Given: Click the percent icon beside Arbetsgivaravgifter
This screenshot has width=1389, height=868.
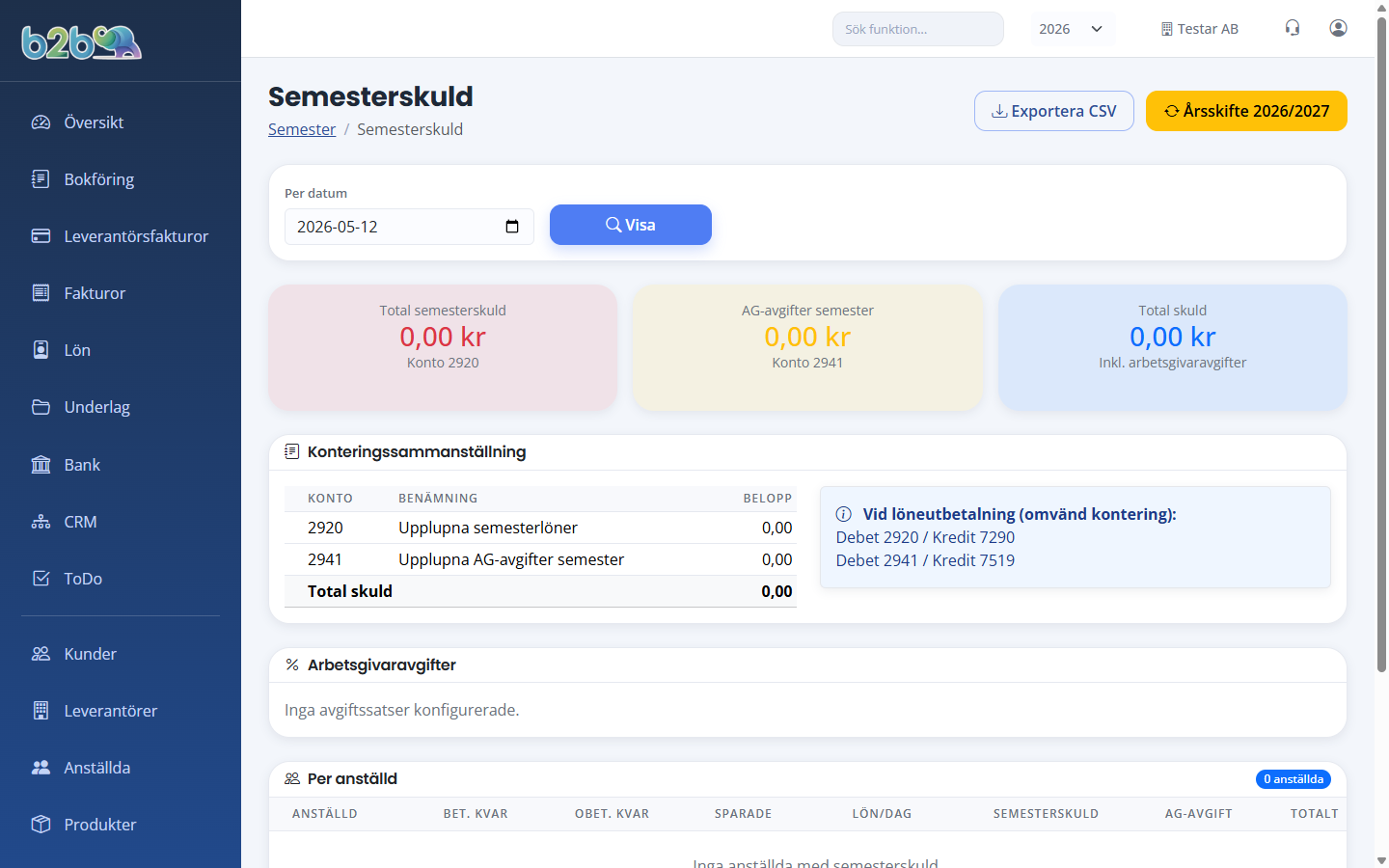Looking at the screenshot, I should coord(292,665).
